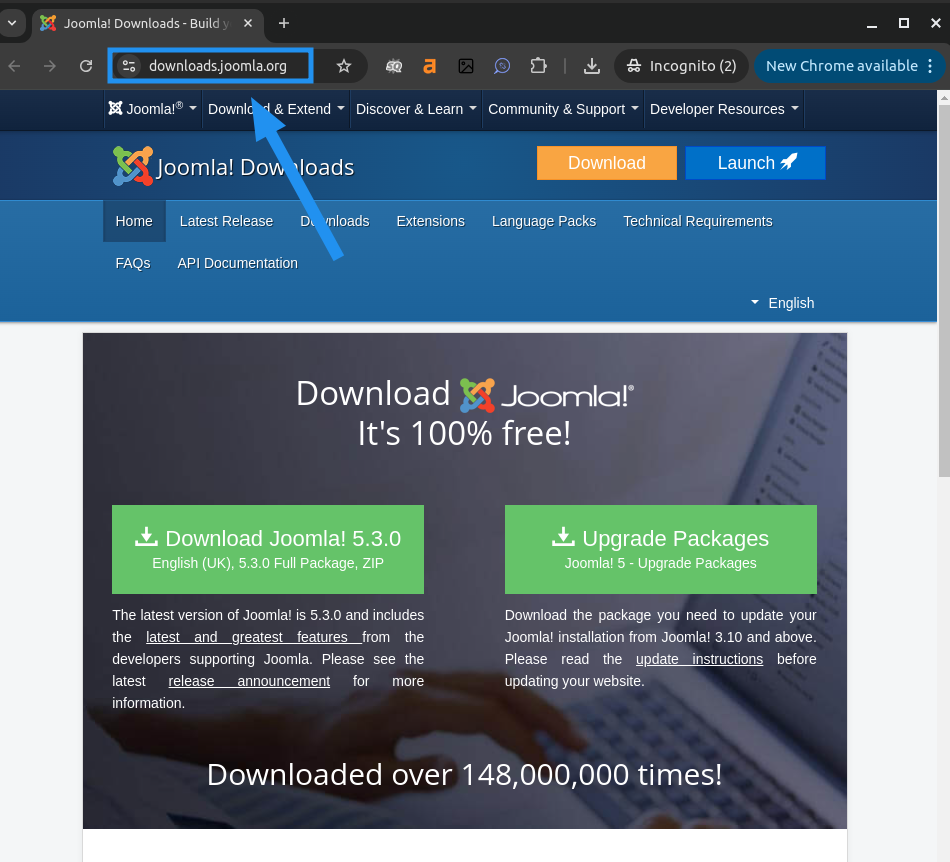Viewport: 950px width, 862px height.
Task: Open the Extensions nav item
Action: (430, 221)
